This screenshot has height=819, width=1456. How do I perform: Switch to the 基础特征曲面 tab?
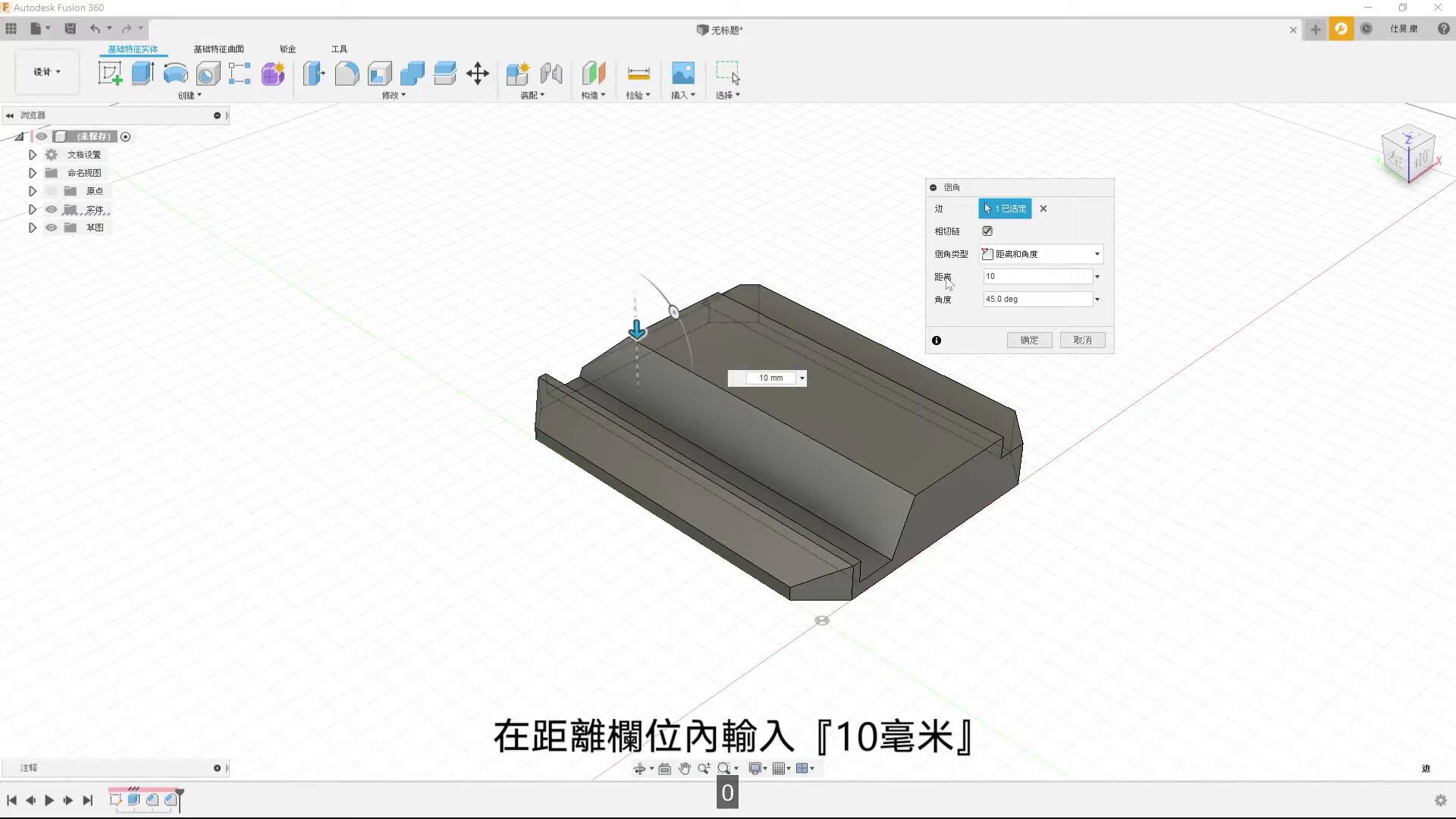pos(218,49)
